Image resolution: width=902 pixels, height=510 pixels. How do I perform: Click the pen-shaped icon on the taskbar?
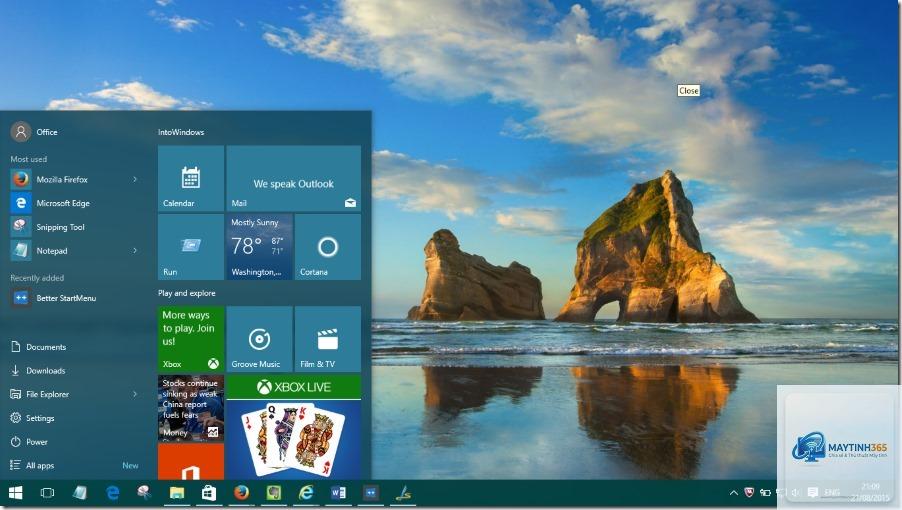403,493
